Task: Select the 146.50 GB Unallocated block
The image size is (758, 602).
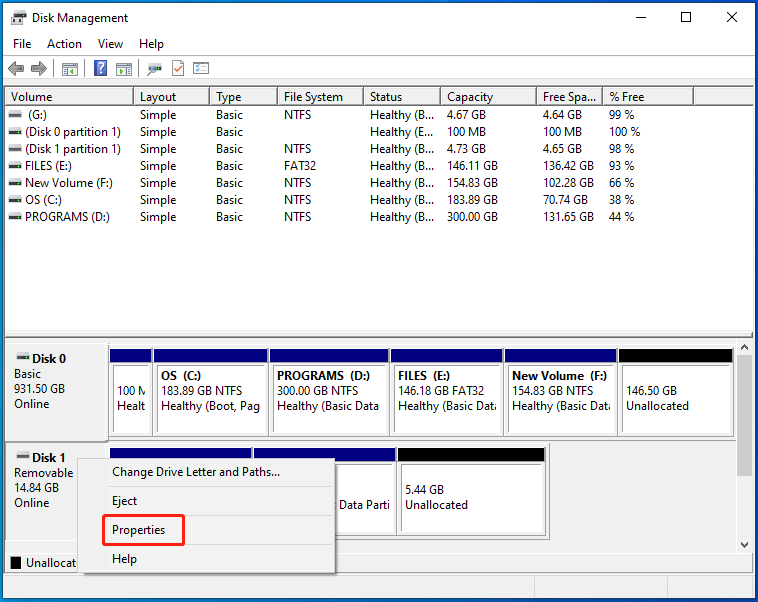Action: [x=676, y=392]
